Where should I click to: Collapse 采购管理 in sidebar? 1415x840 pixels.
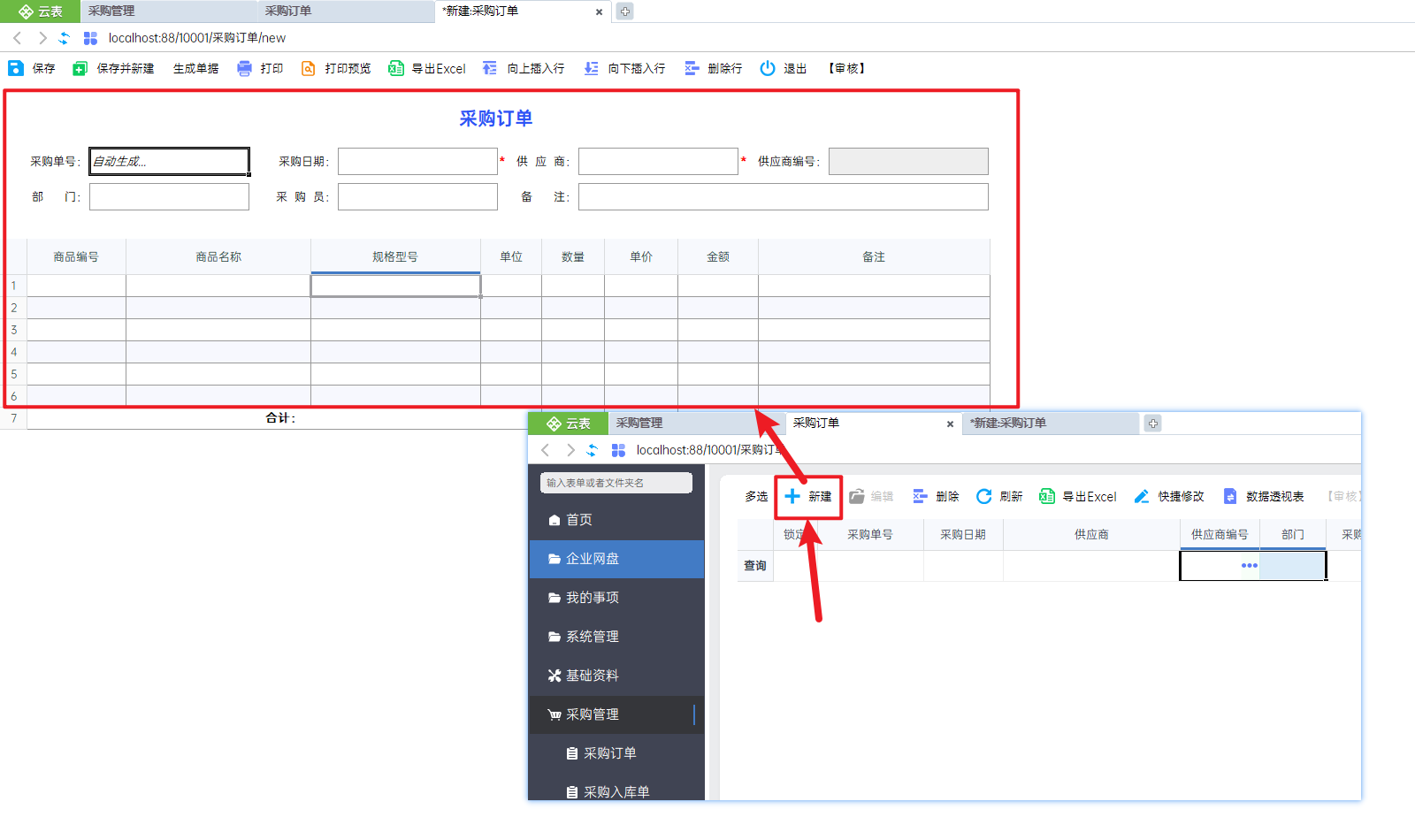point(616,714)
